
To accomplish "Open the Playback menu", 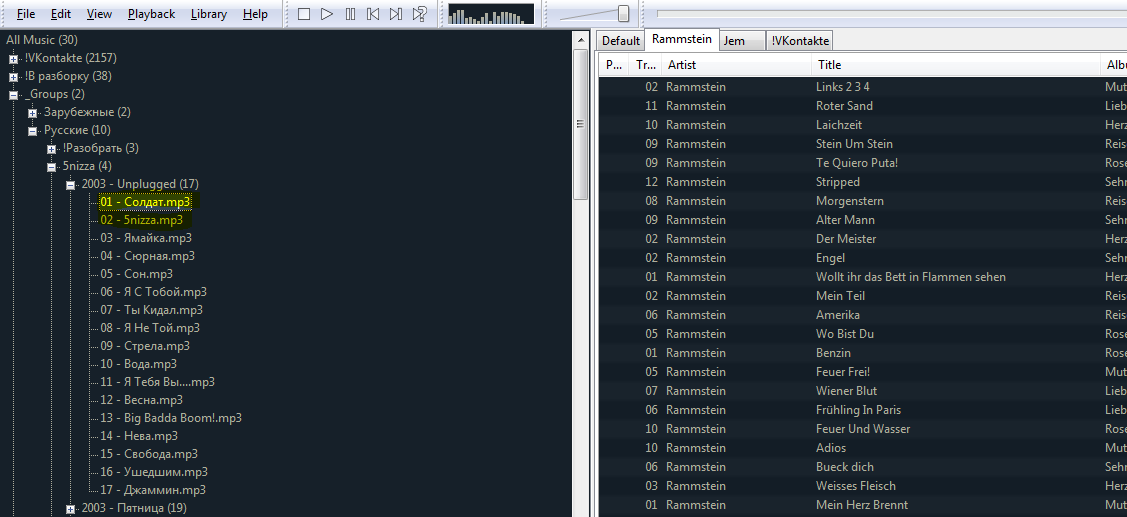I will coord(152,14).
